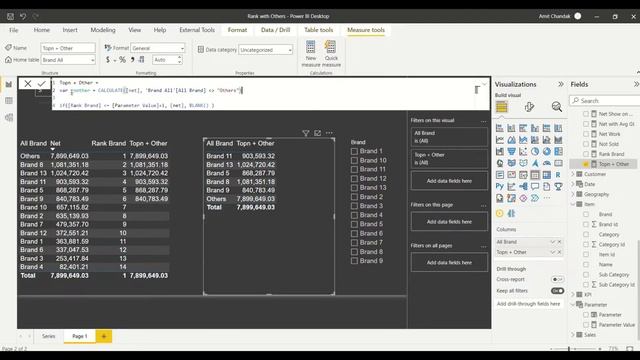Viewport: 640px width, 360px height.
Task: Add a new page with plus button
Action: 104,336
